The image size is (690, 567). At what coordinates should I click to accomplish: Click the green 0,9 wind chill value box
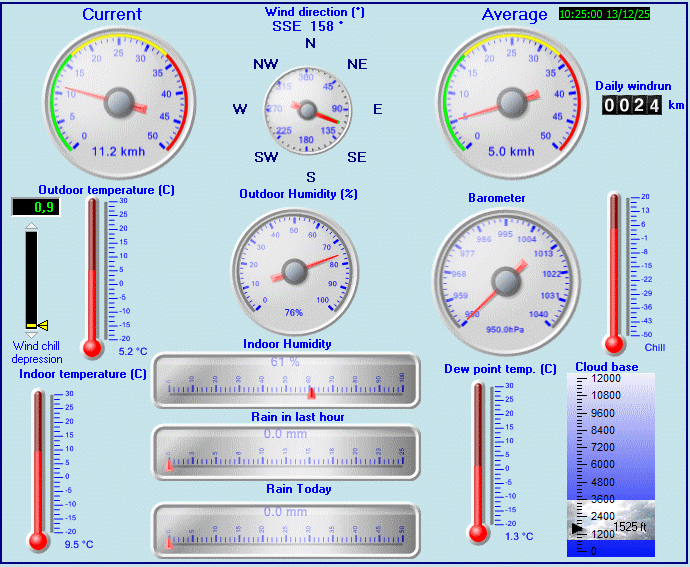tap(34, 207)
